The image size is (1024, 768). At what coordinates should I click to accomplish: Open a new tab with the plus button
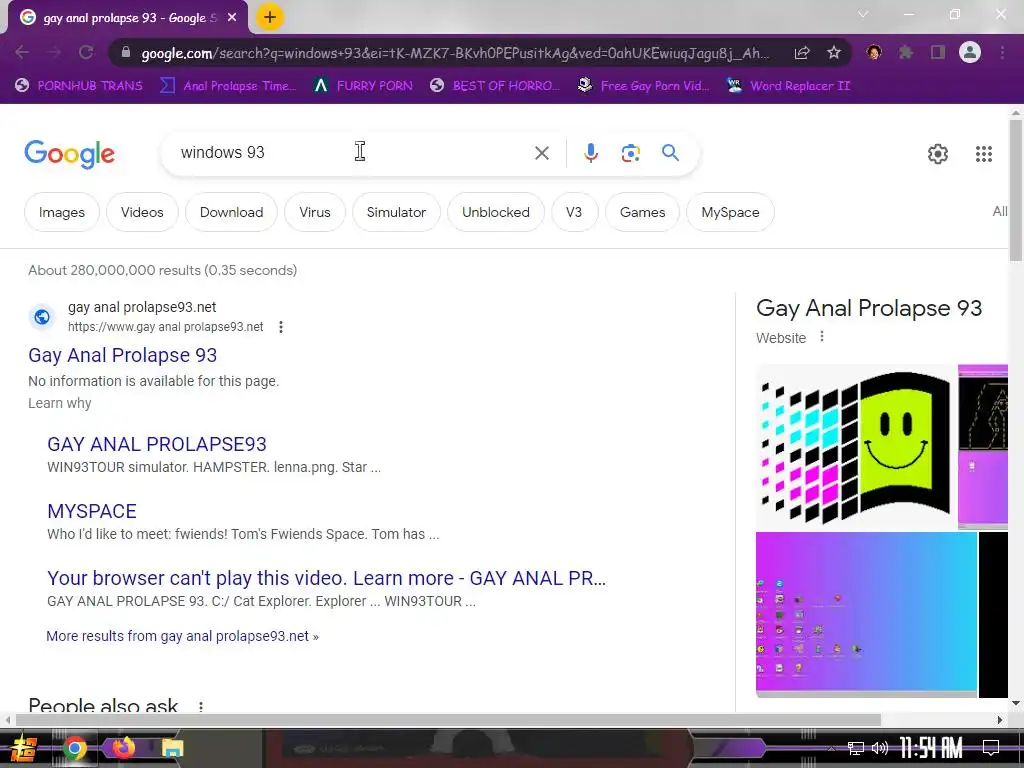coord(270,17)
